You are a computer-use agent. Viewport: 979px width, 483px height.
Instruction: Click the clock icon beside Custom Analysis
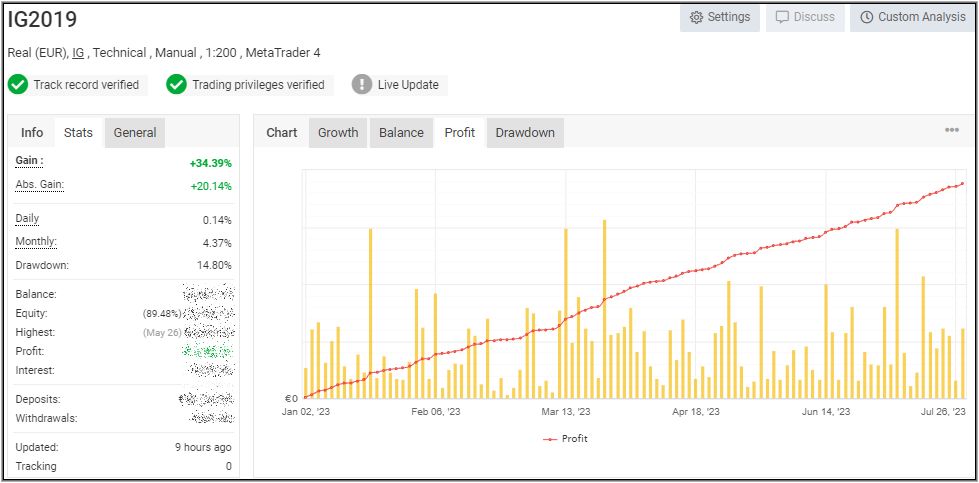866,18
